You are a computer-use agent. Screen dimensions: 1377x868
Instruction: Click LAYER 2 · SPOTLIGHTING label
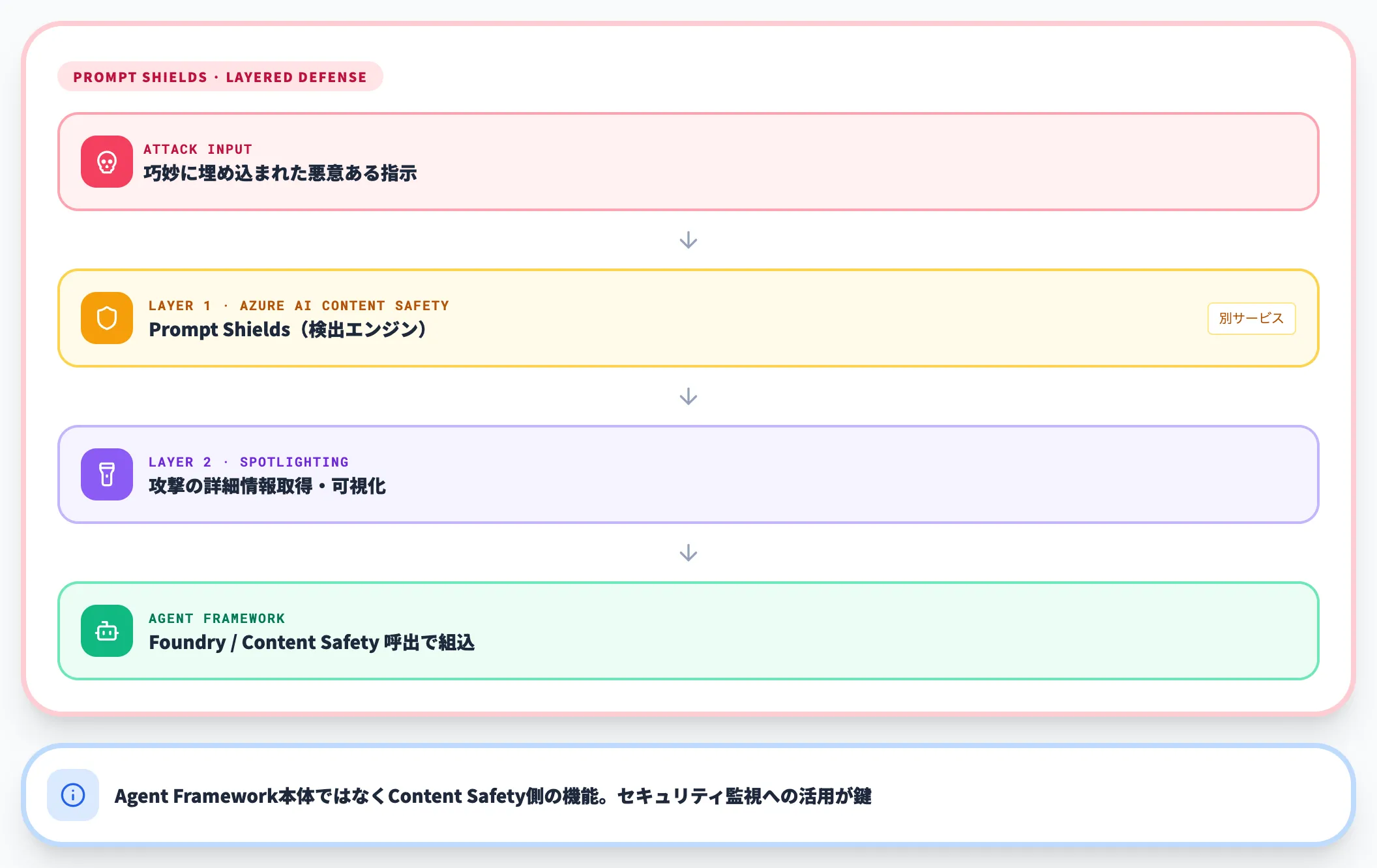pyautogui.click(x=248, y=462)
